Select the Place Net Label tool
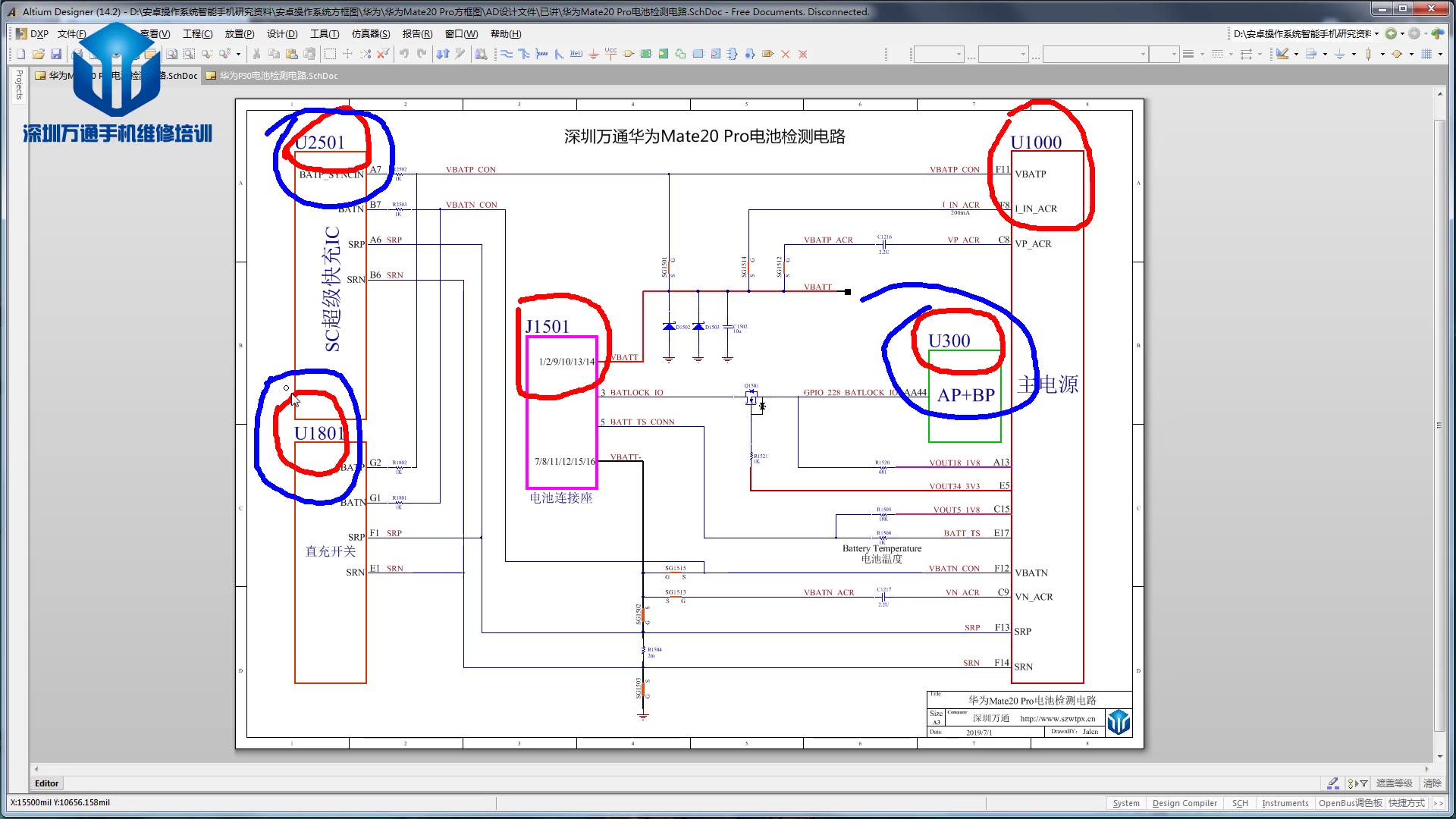This screenshot has width=1456, height=819. click(x=576, y=54)
